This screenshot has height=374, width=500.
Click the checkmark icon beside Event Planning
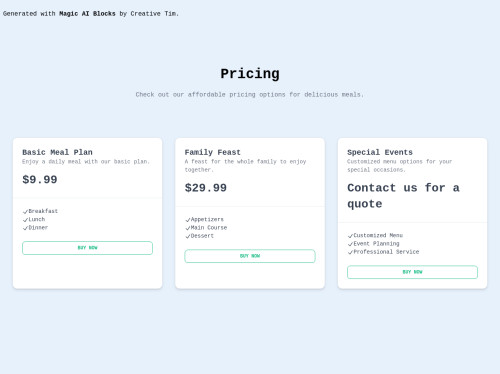tap(350, 244)
